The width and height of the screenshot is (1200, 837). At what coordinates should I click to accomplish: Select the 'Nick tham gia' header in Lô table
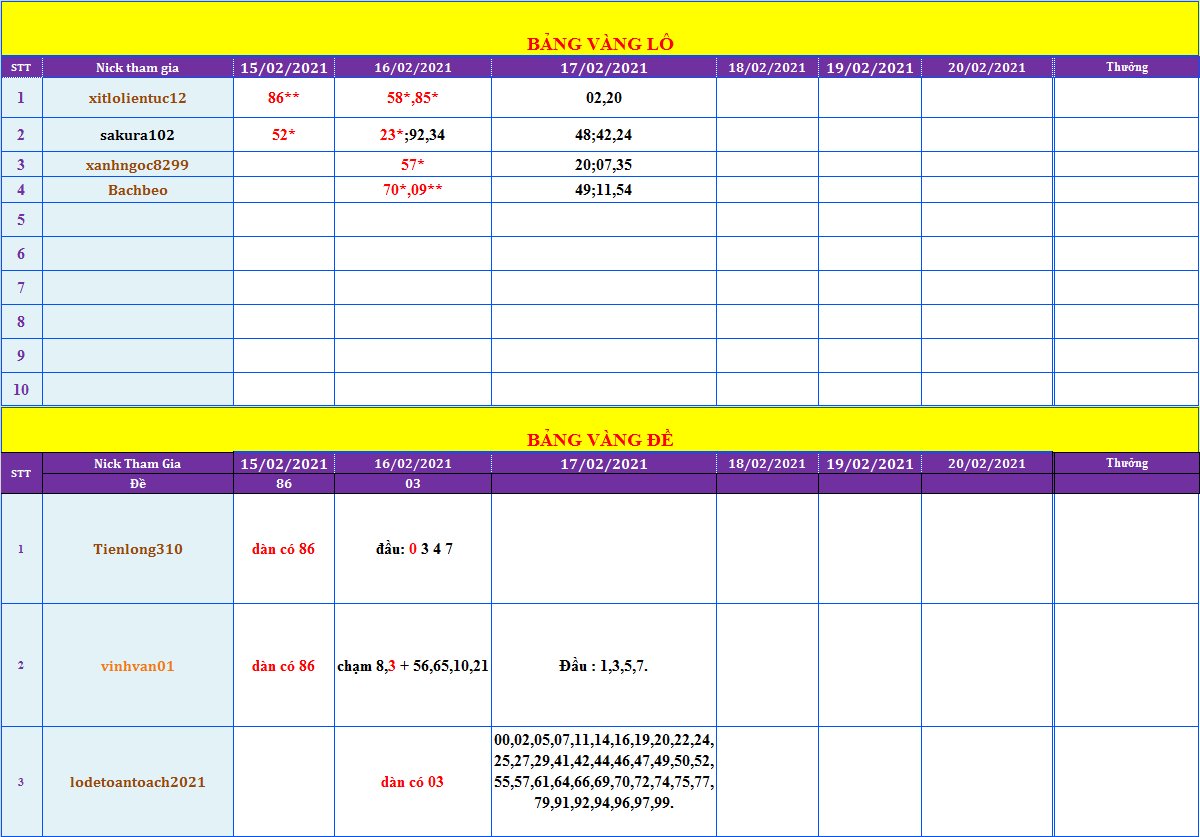[x=137, y=68]
